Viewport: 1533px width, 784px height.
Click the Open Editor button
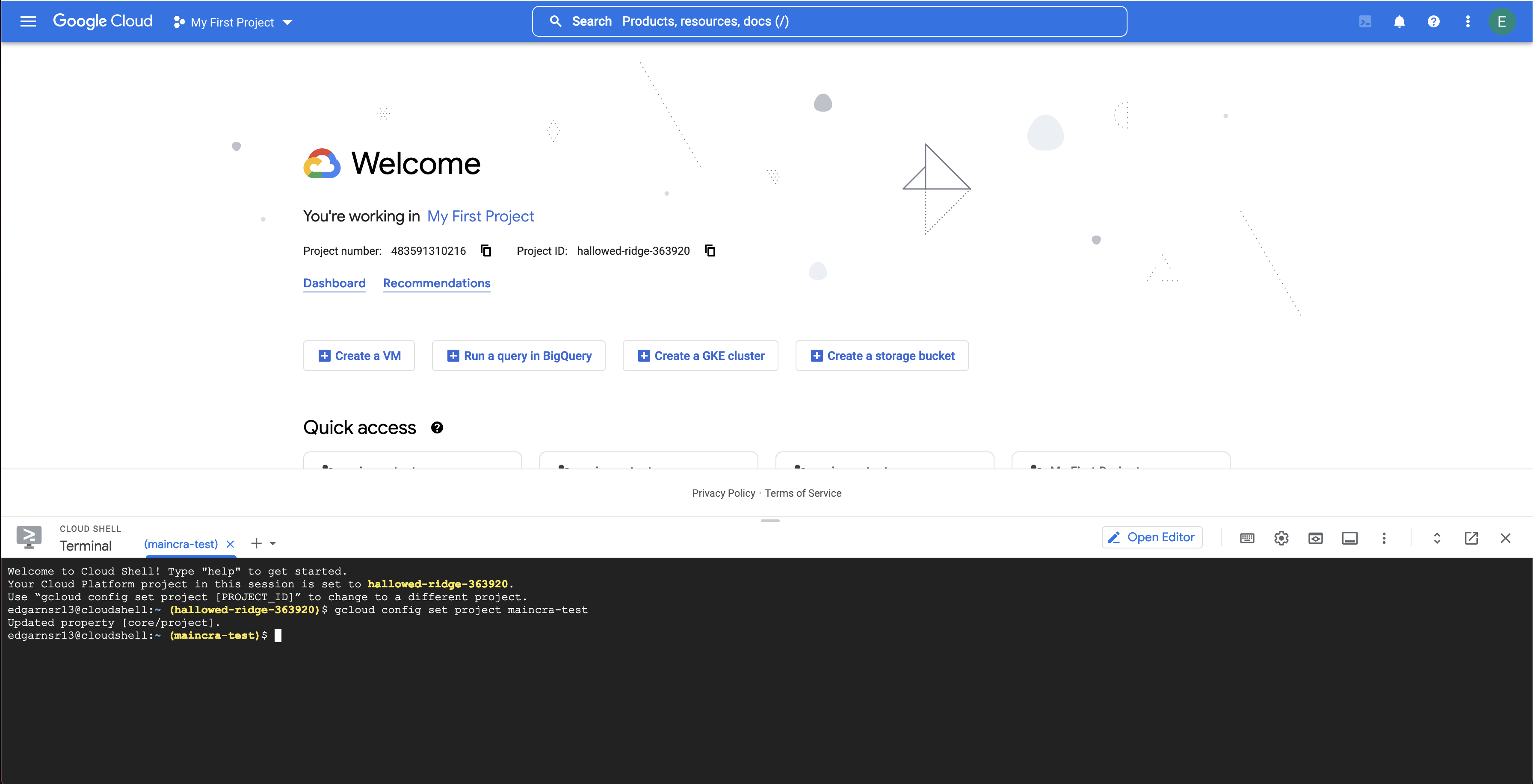click(1152, 538)
